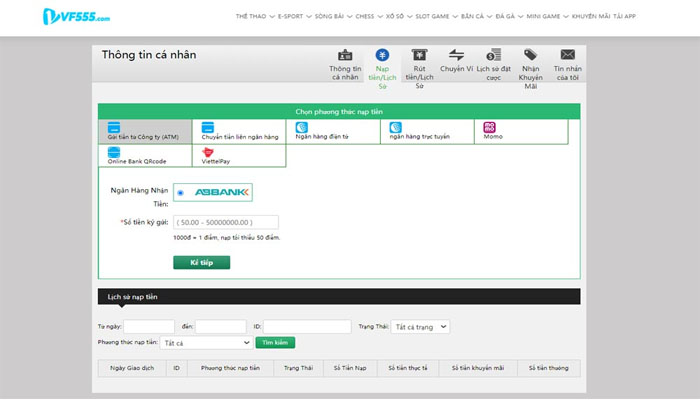Viewport: 700px width, 400px height.
Task: Open the Phương thức nạp tiền dropdown
Action: click(x=205, y=342)
